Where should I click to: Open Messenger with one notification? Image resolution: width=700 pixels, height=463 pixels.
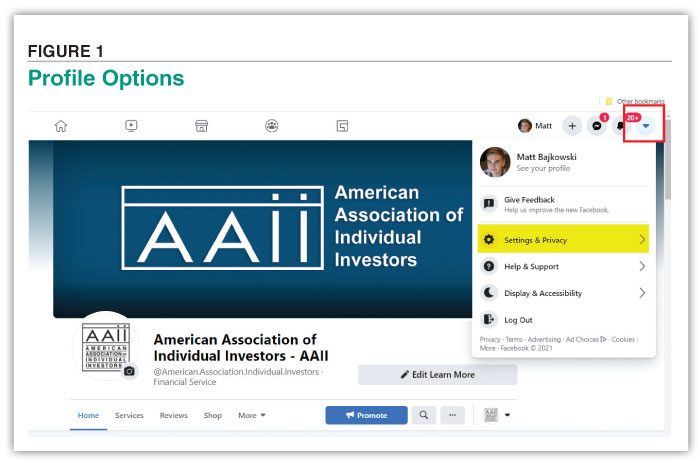597,126
